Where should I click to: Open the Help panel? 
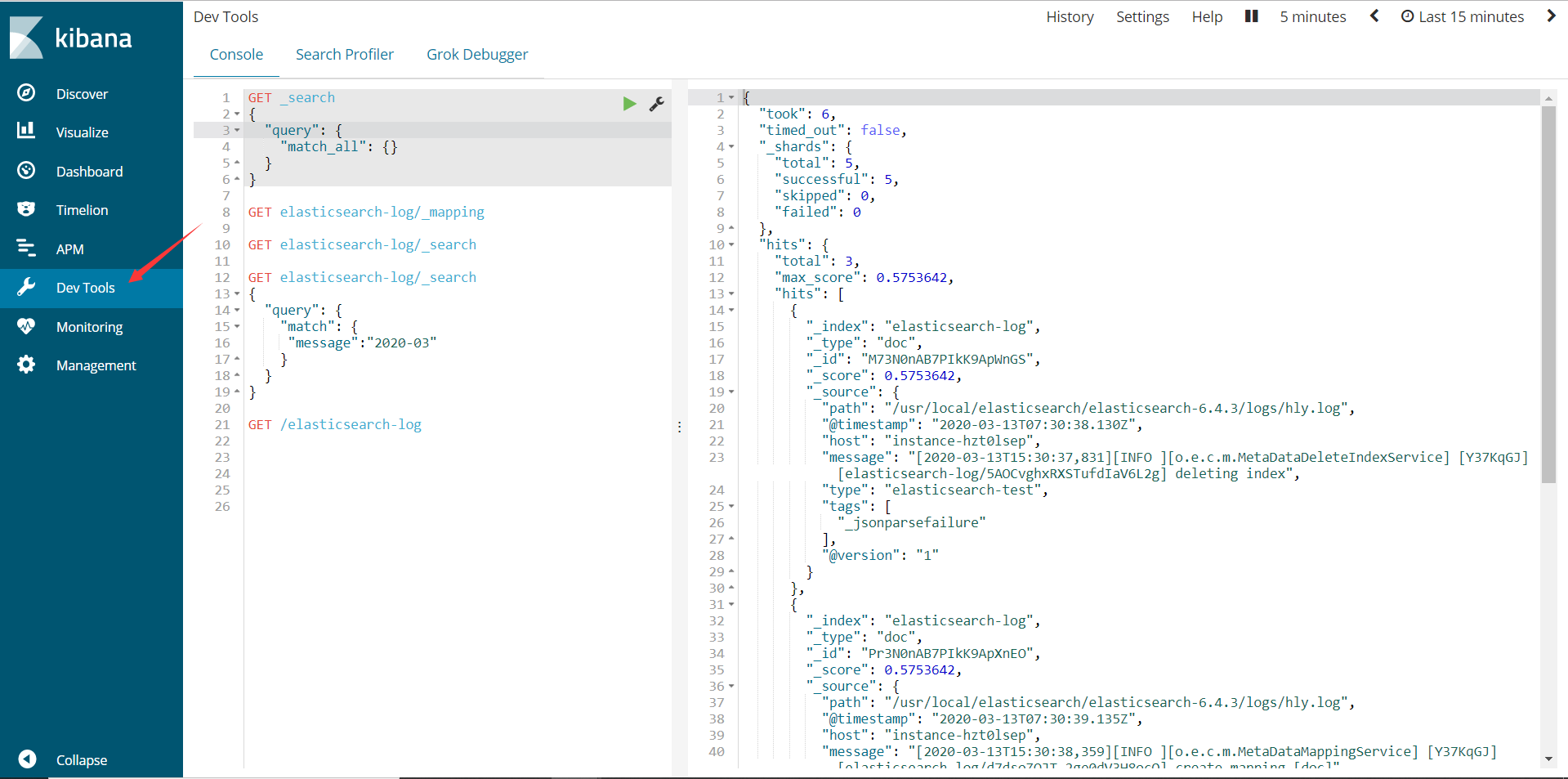[x=1207, y=17]
